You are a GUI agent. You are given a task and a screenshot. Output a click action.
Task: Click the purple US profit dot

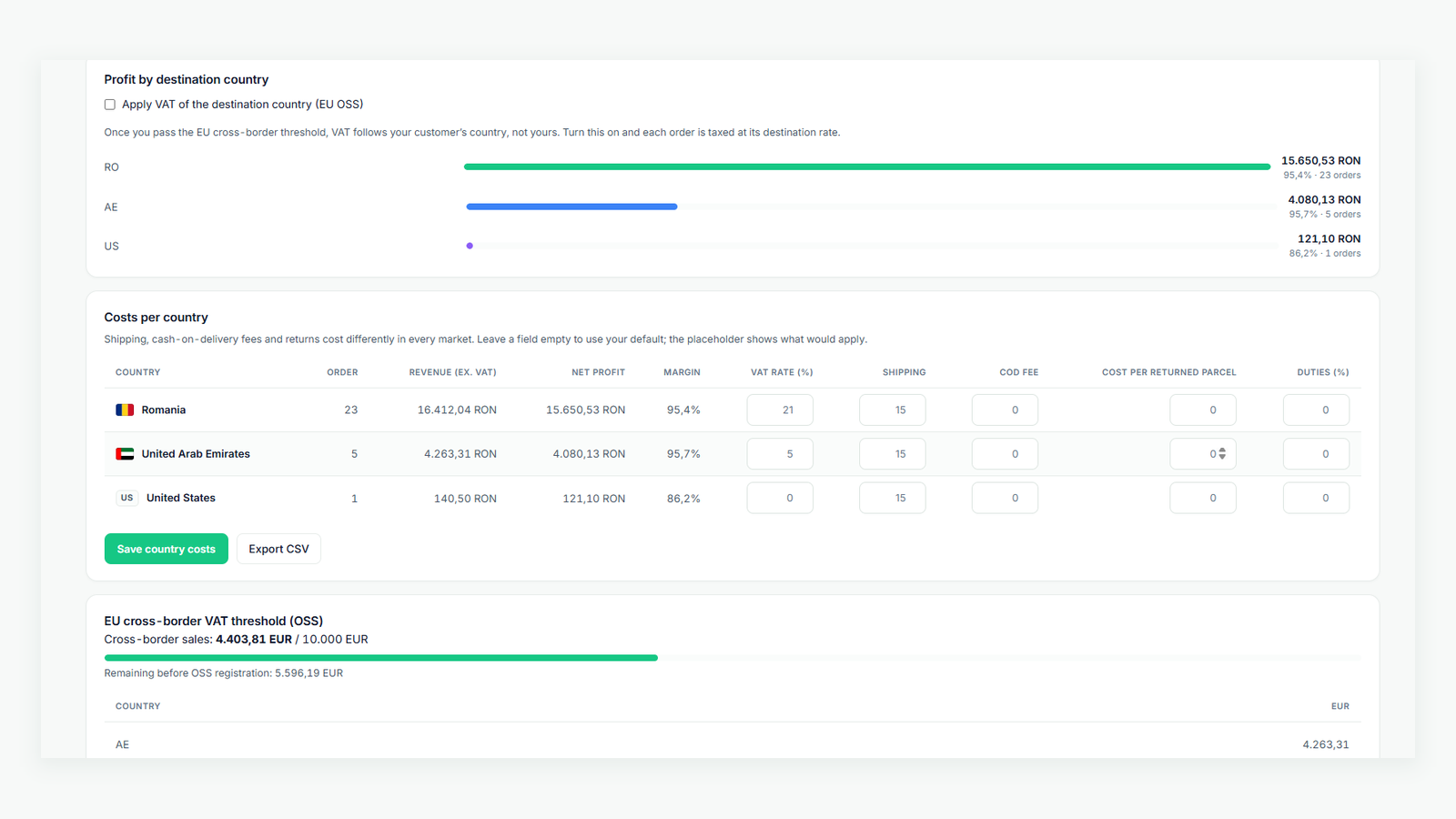[x=470, y=246]
